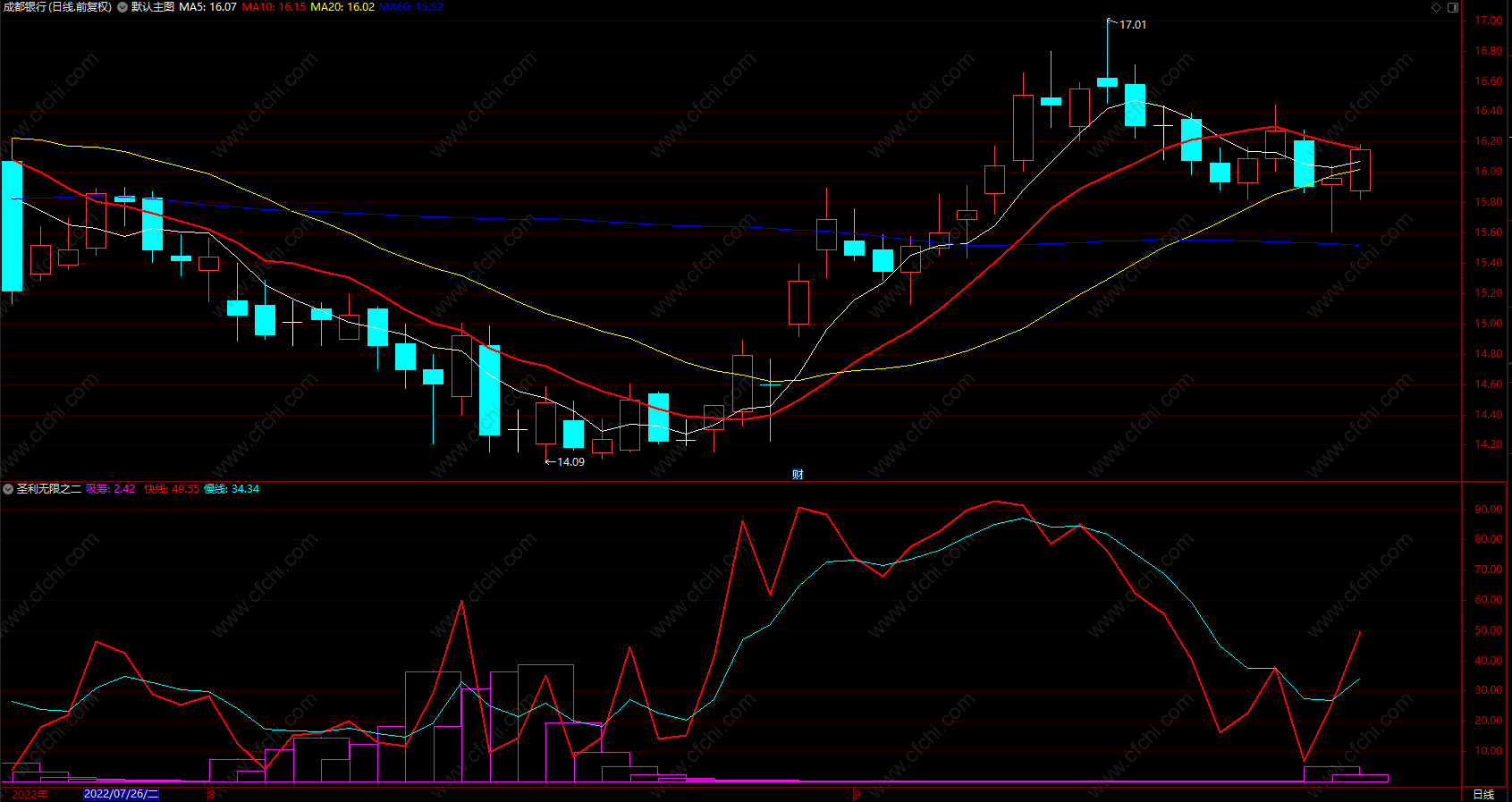Click the 10.00 indicator axis label

click(1489, 751)
